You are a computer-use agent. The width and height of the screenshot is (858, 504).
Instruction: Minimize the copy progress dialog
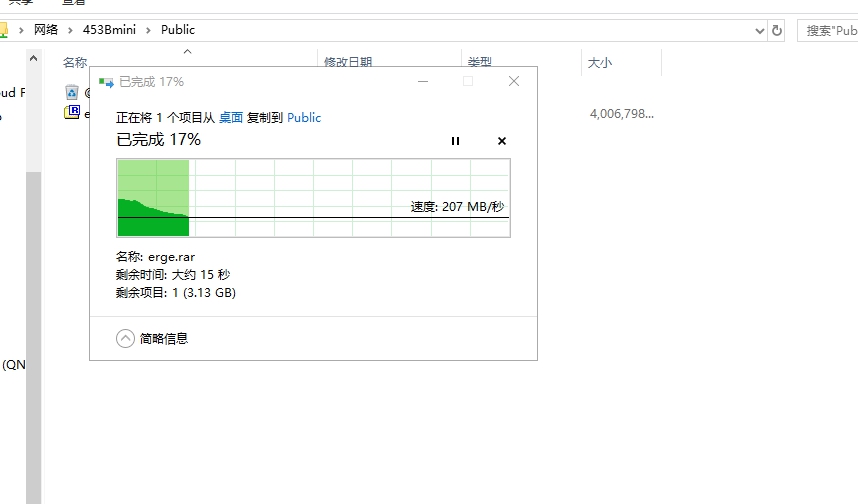pos(423,82)
